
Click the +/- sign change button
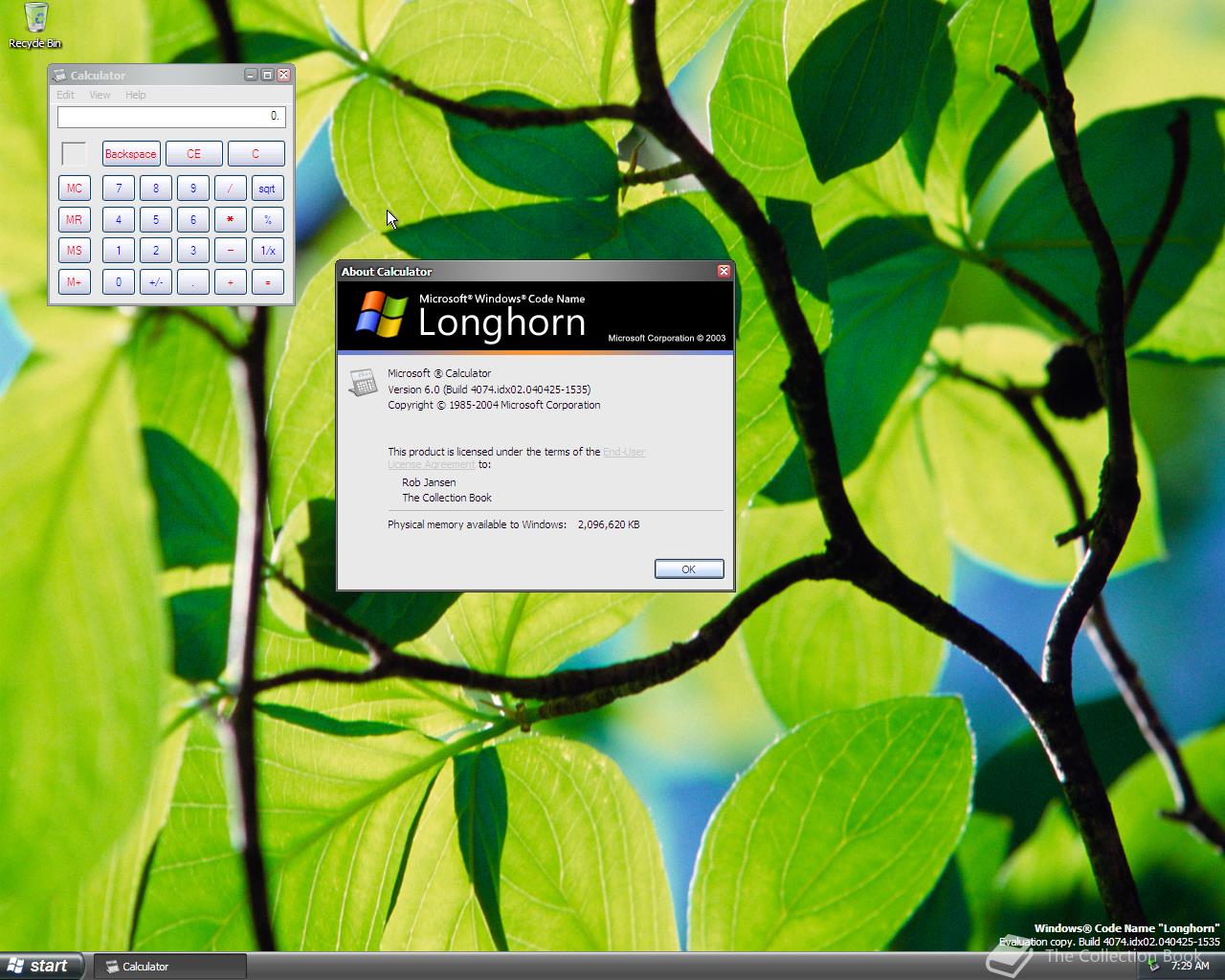point(156,282)
